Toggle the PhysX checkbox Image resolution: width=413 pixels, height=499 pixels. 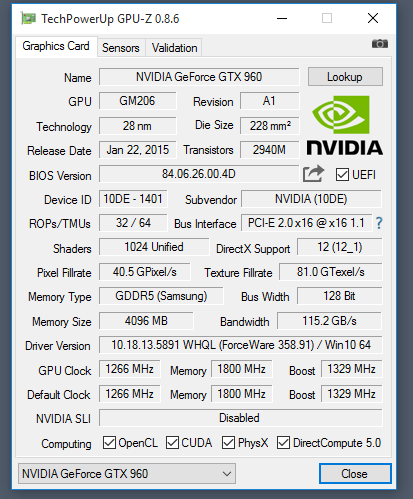pyautogui.click(x=228, y=443)
